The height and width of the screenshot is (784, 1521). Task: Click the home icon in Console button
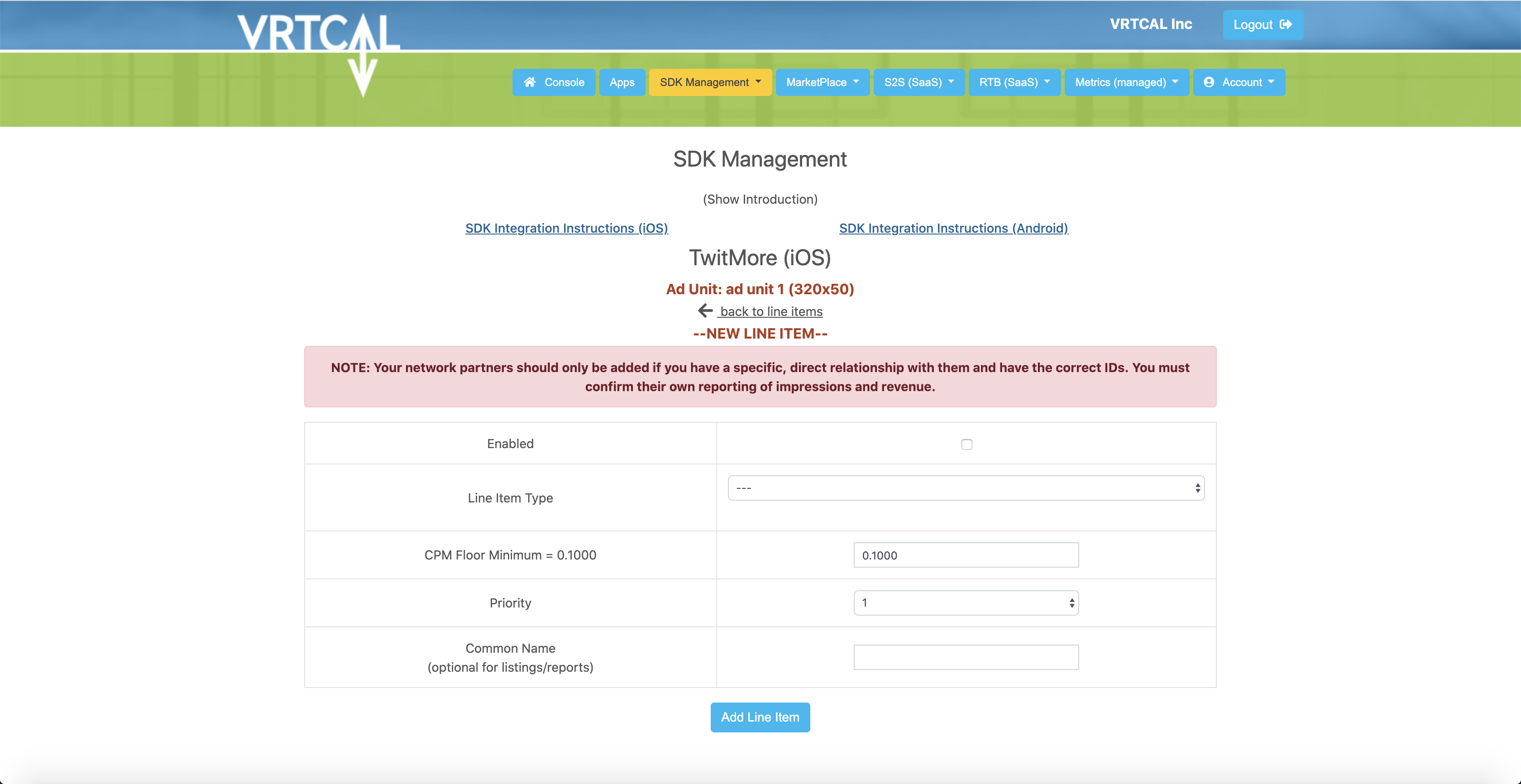(530, 82)
